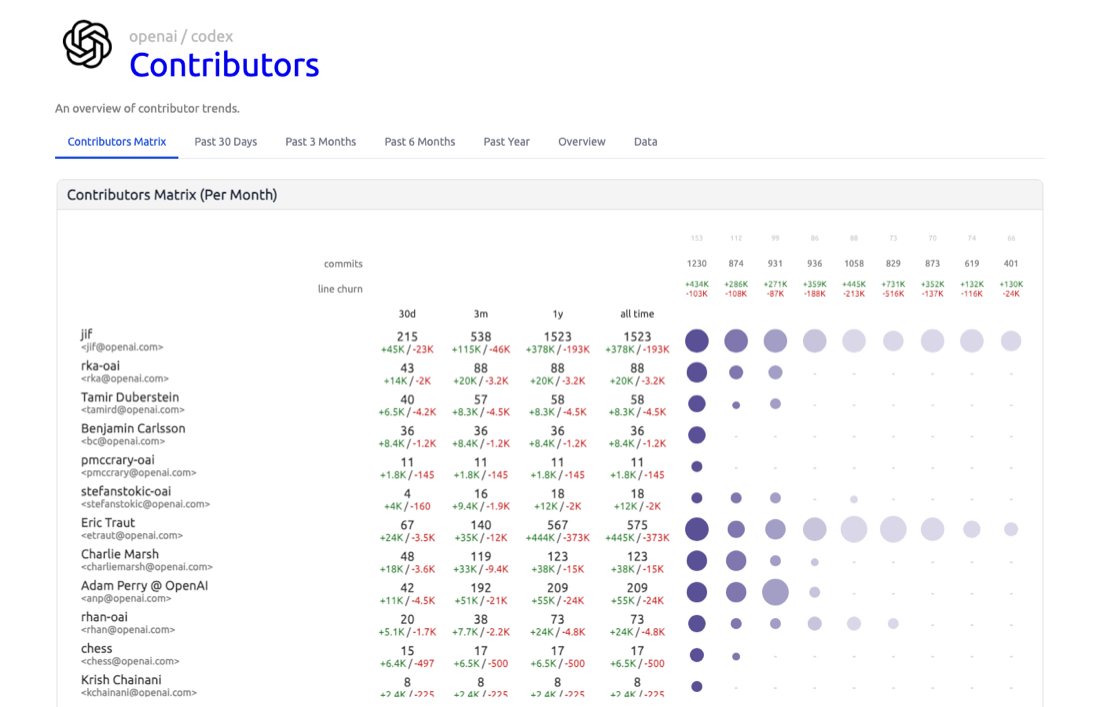Click Benjamin Carlsson's single month bubble
Image resolution: width=1100 pixels, height=707 pixels.
tap(697, 435)
